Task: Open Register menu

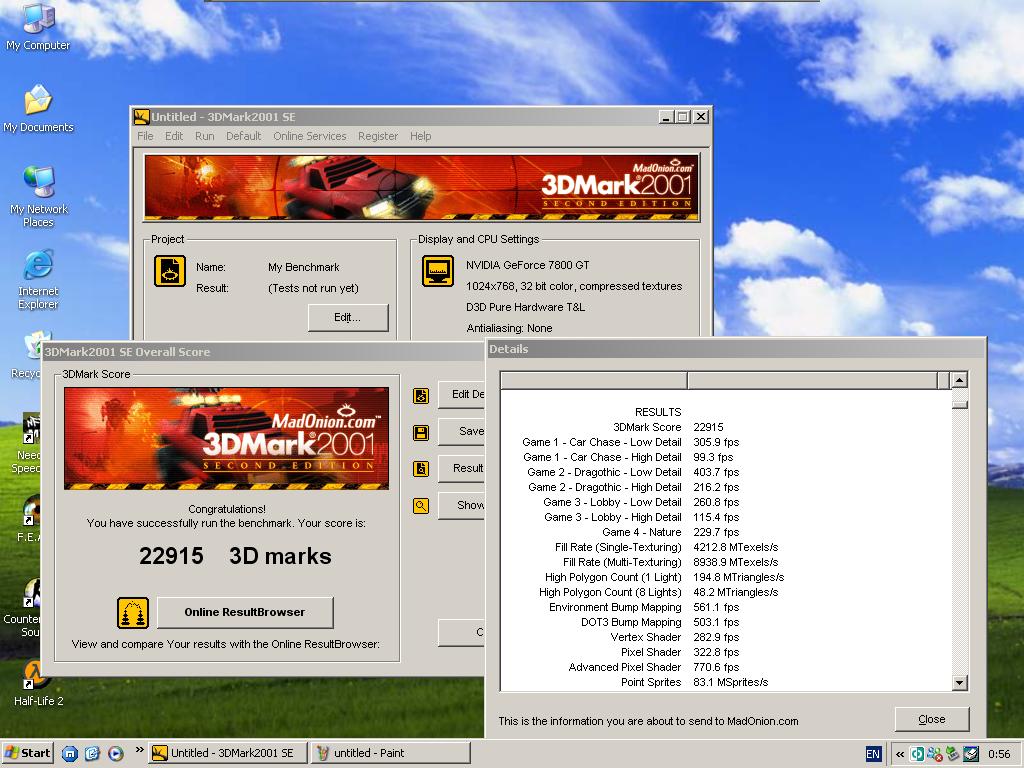Action: [x=377, y=136]
